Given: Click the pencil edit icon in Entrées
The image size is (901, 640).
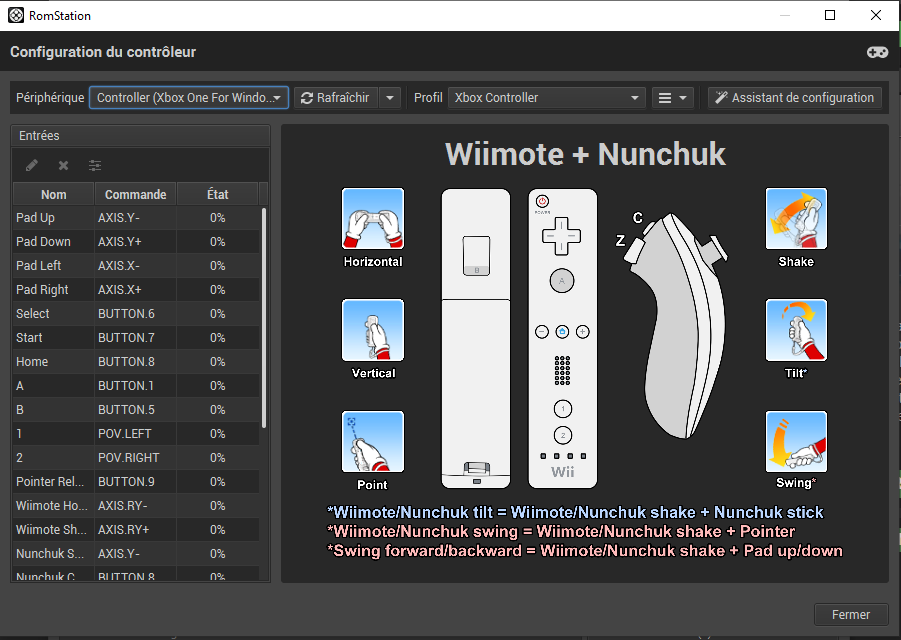Looking at the screenshot, I should point(32,166).
